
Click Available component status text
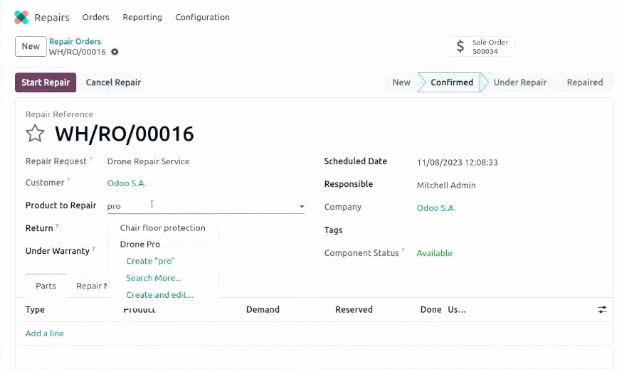point(434,253)
